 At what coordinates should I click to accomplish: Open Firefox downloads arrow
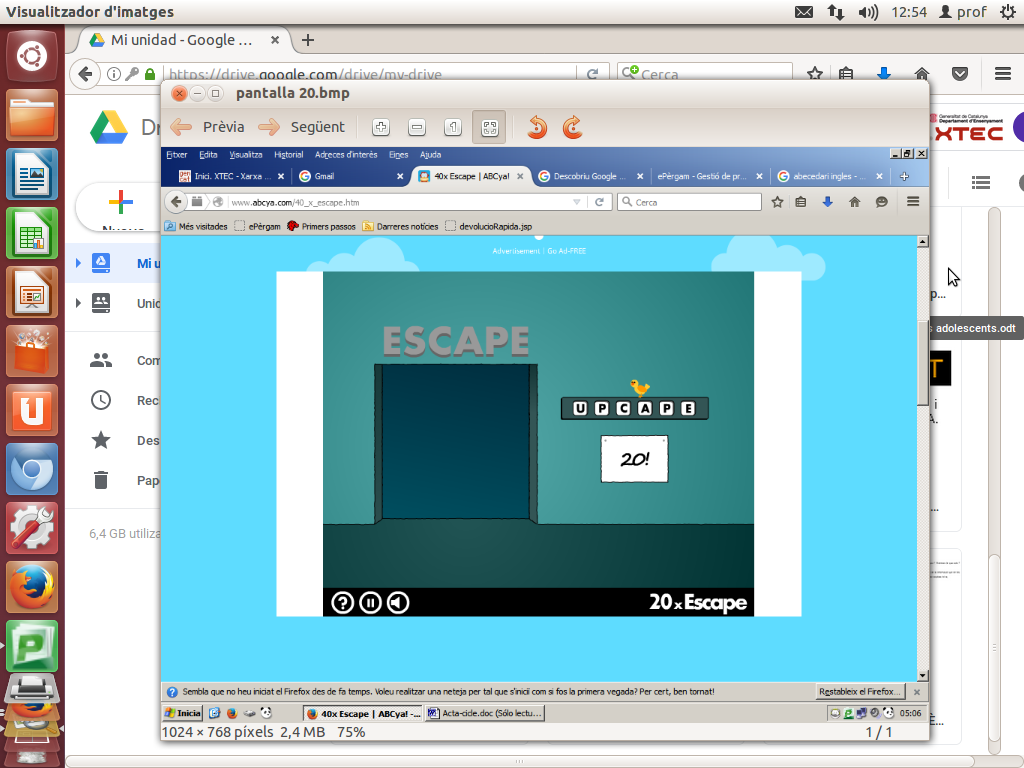tap(884, 73)
